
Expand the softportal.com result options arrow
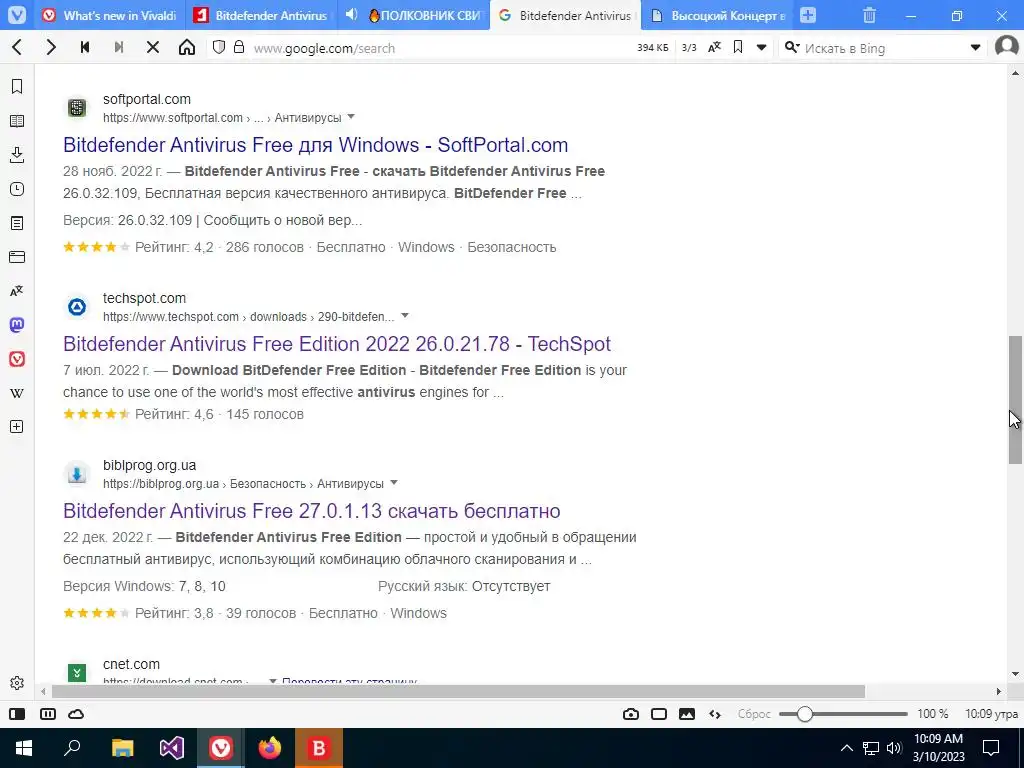click(351, 117)
